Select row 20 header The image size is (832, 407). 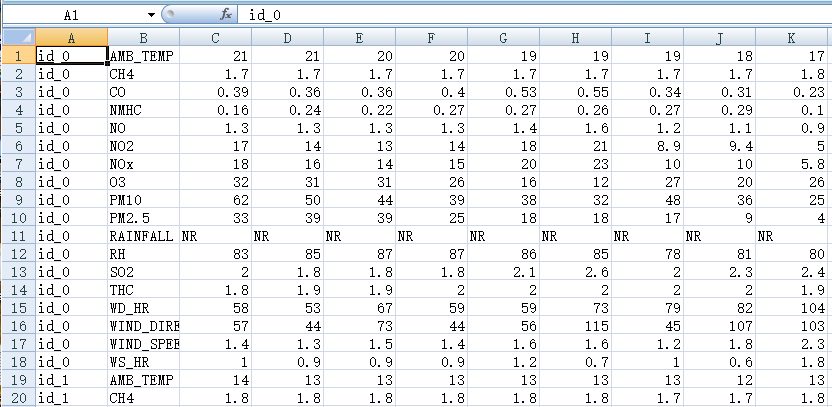pos(19,397)
